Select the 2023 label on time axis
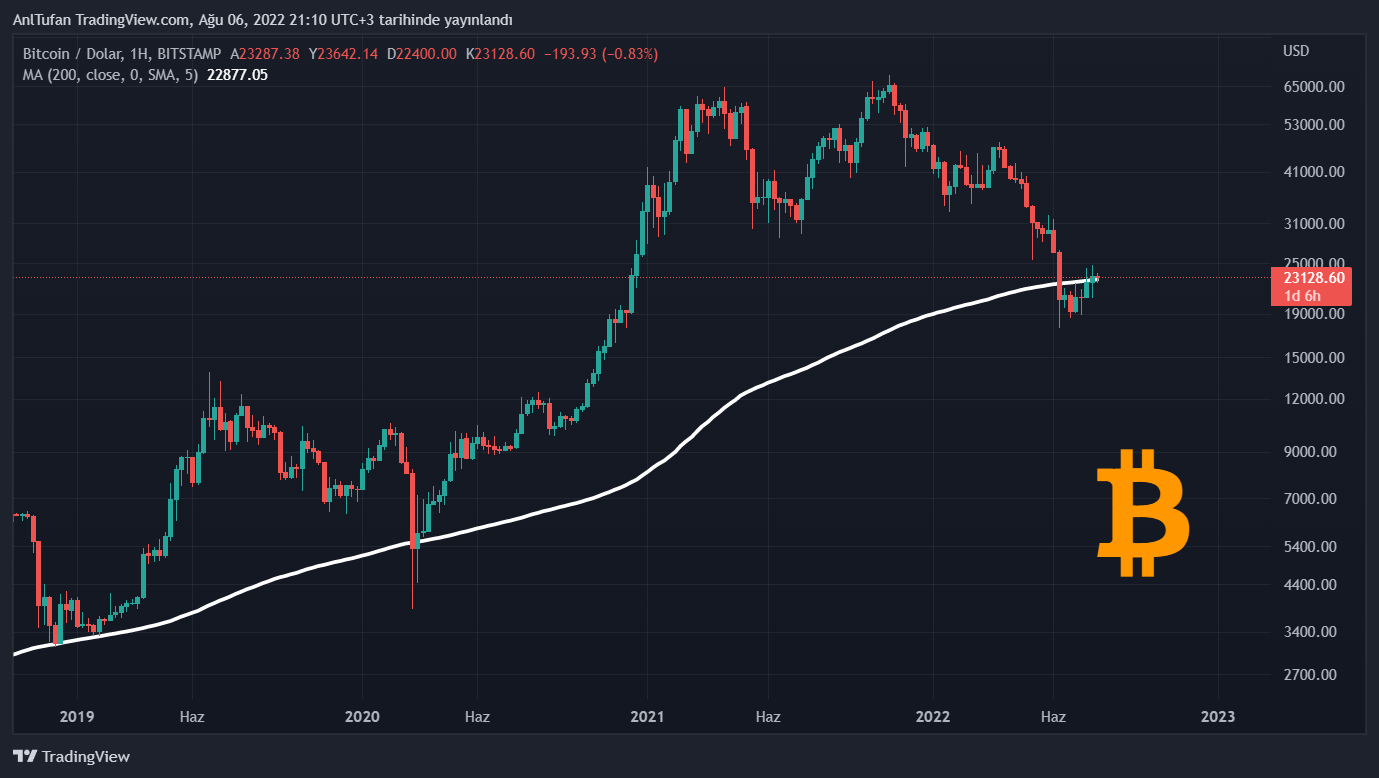1379x778 pixels. (1217, 717)
